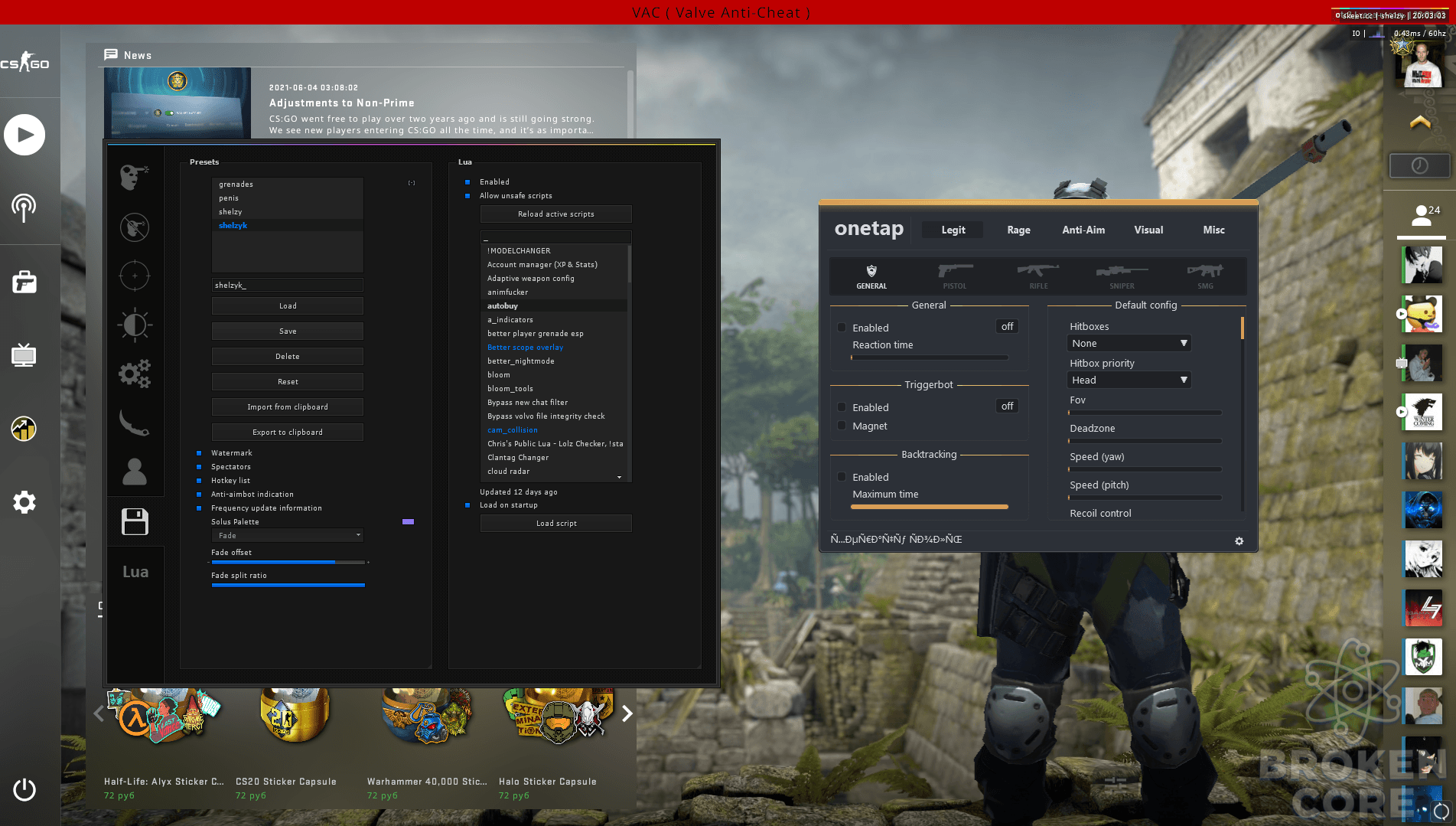Enable the Backtracking checkbox in onetap
Screen dimensions: 1456x826
pyautogui.click(x=842, y=477)
